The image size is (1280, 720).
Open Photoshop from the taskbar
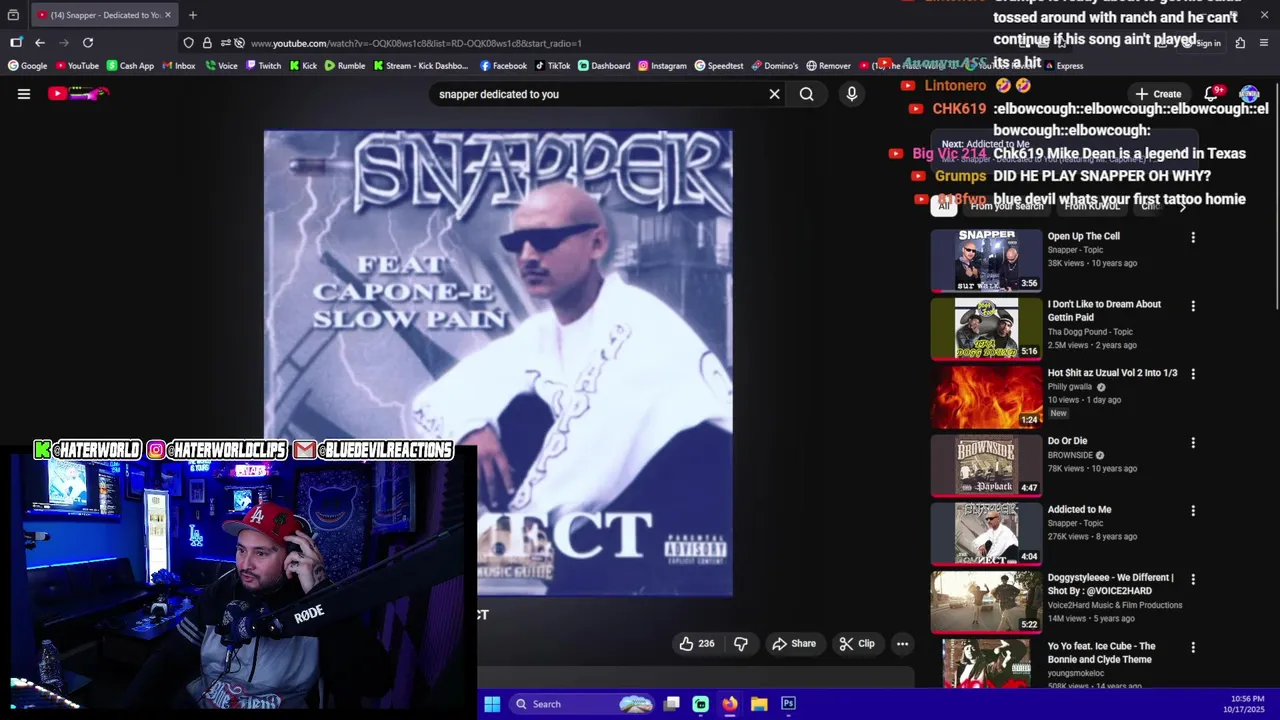click(788, 704)
